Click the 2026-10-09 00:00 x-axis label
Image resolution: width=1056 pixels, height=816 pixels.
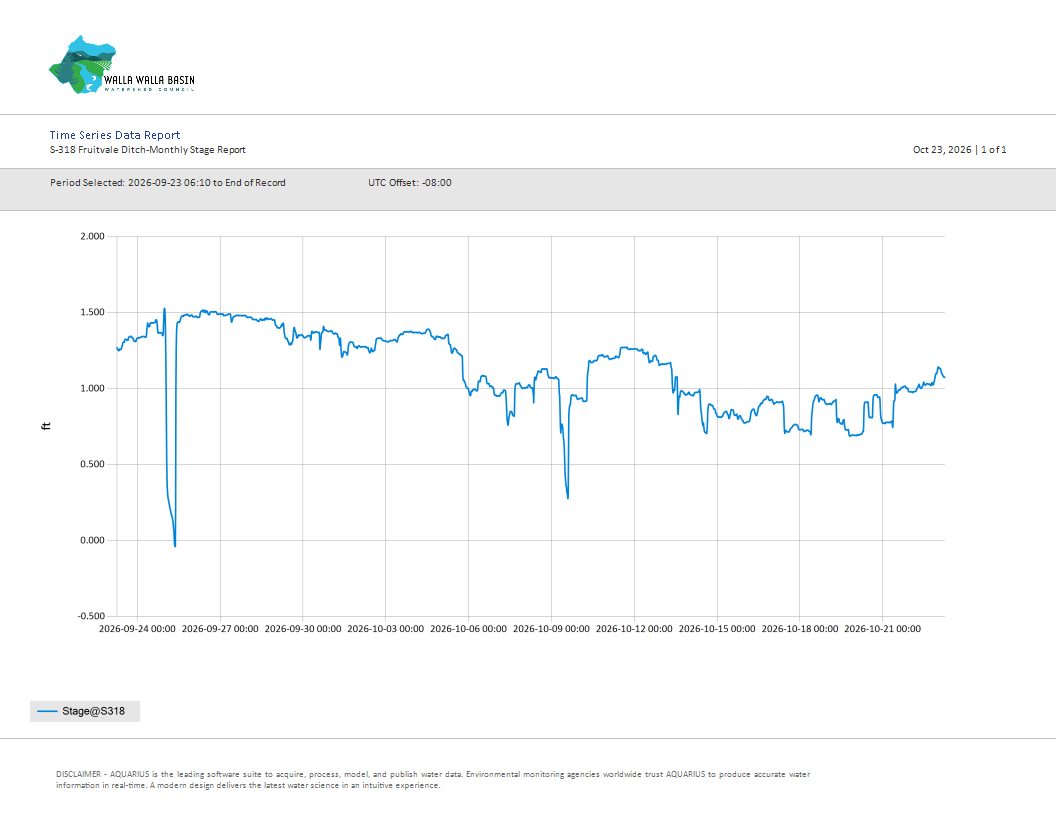552,629
